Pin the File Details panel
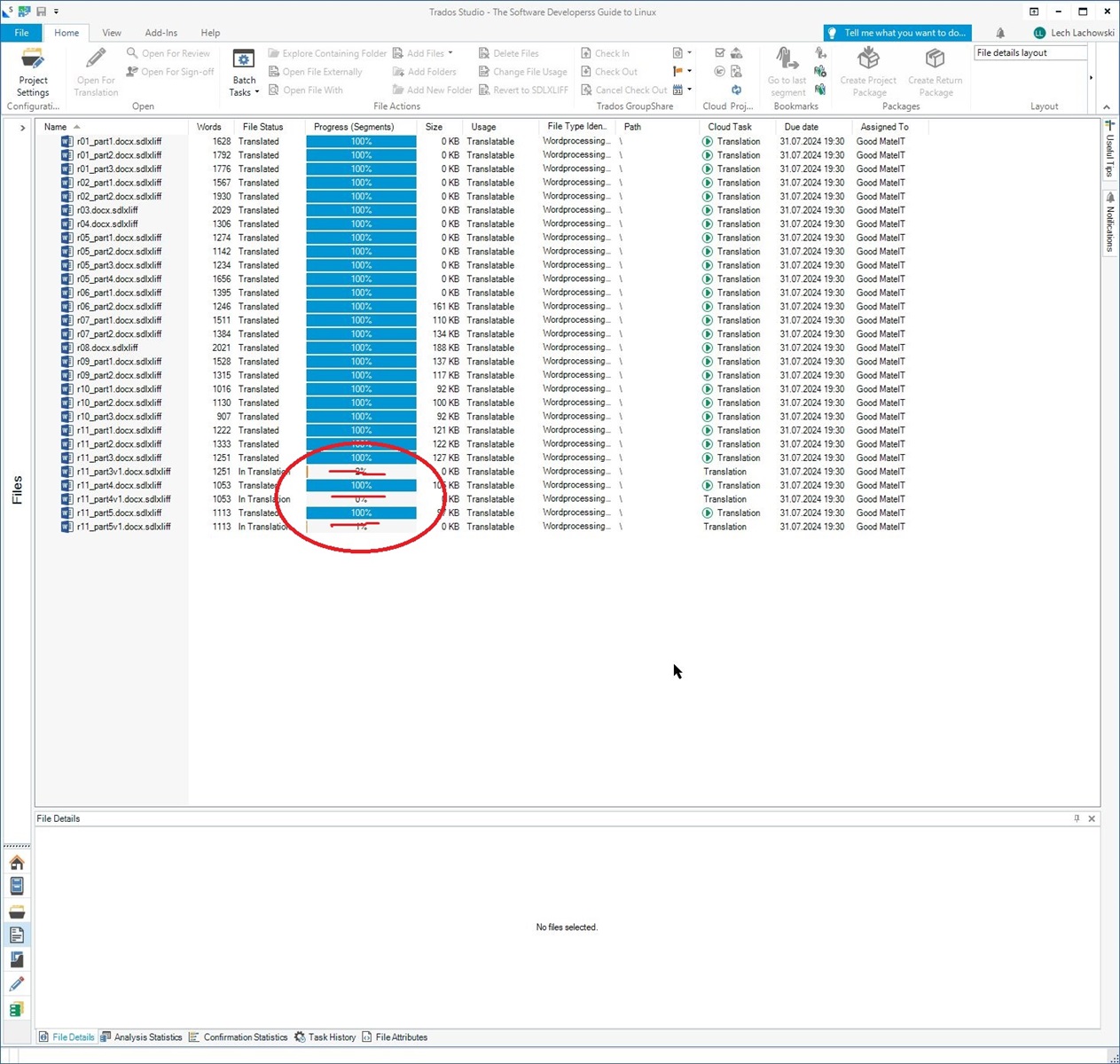Viewport: 1120px width, 1064px height. click(x=1077, y=818)
